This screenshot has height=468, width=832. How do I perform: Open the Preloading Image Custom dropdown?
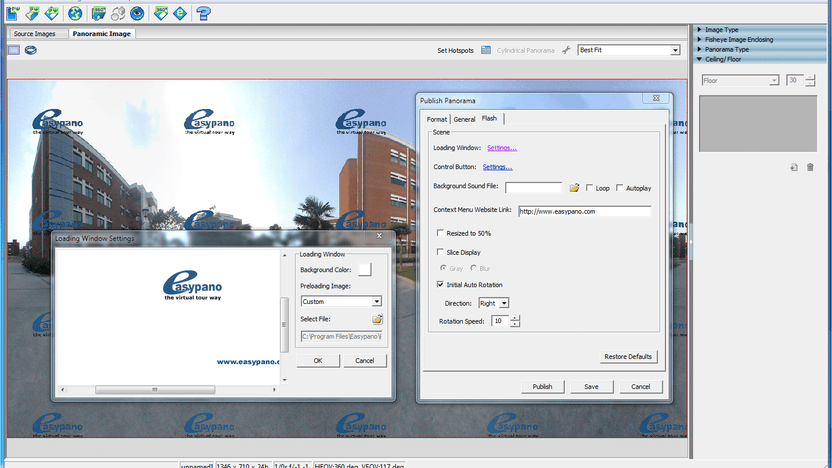(376, 301)
